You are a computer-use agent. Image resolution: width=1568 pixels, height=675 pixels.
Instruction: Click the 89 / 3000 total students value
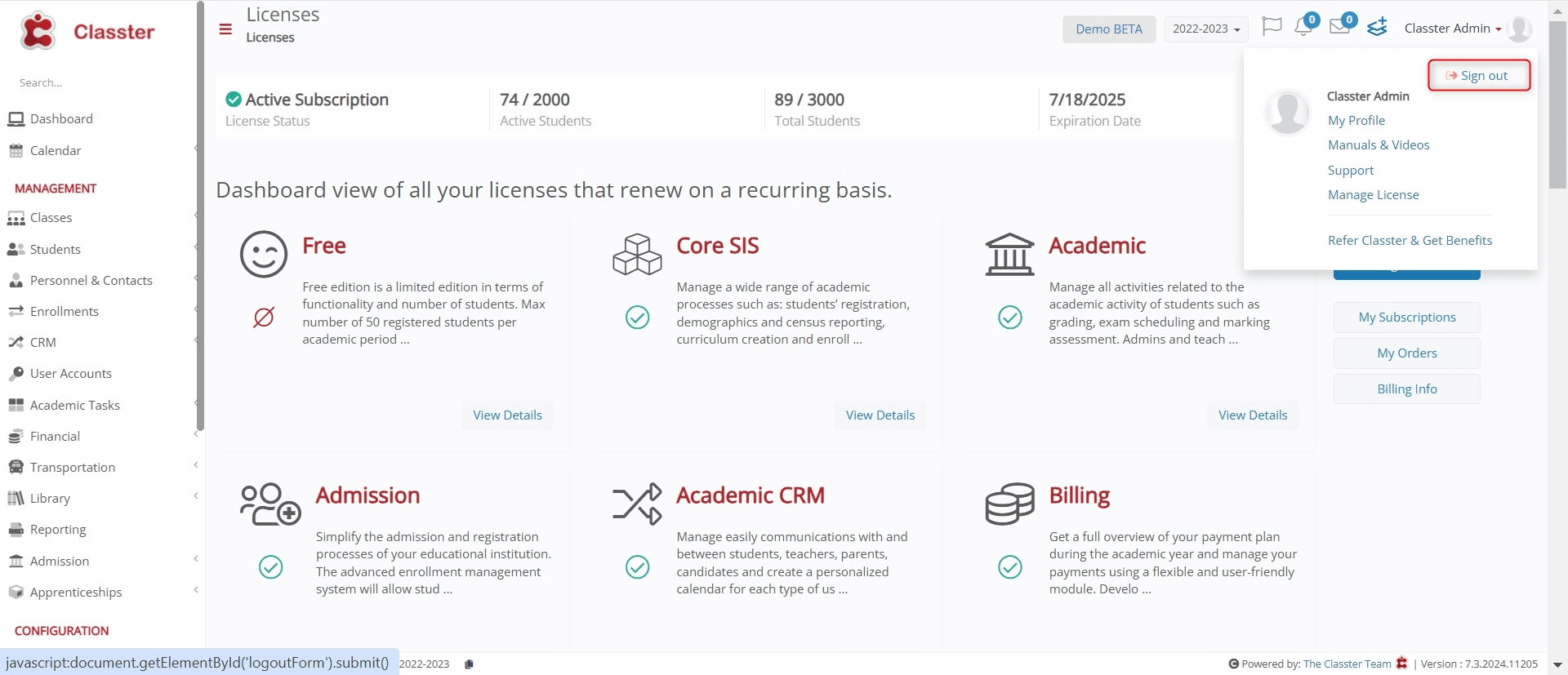pyautogui.click(x=809, y=100)
